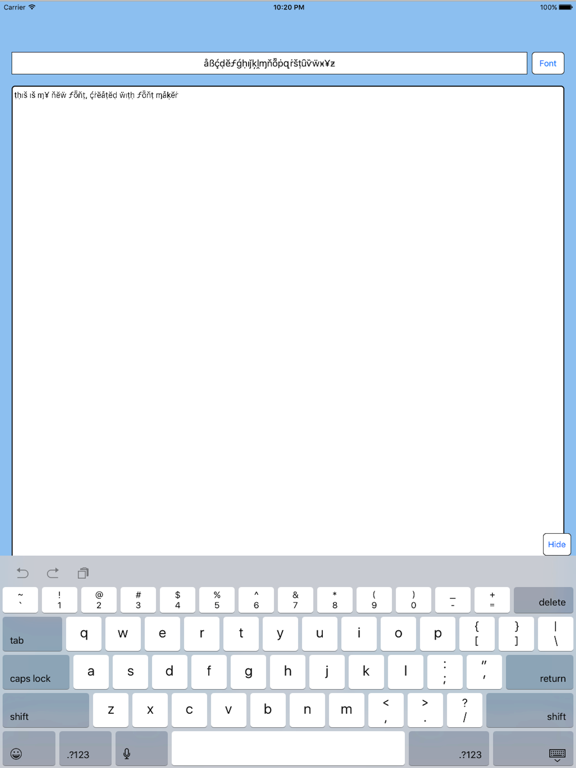Tap the tab key
Image resolution: width=576 pixels, height=768 pixels.
[x=32, y=634]
